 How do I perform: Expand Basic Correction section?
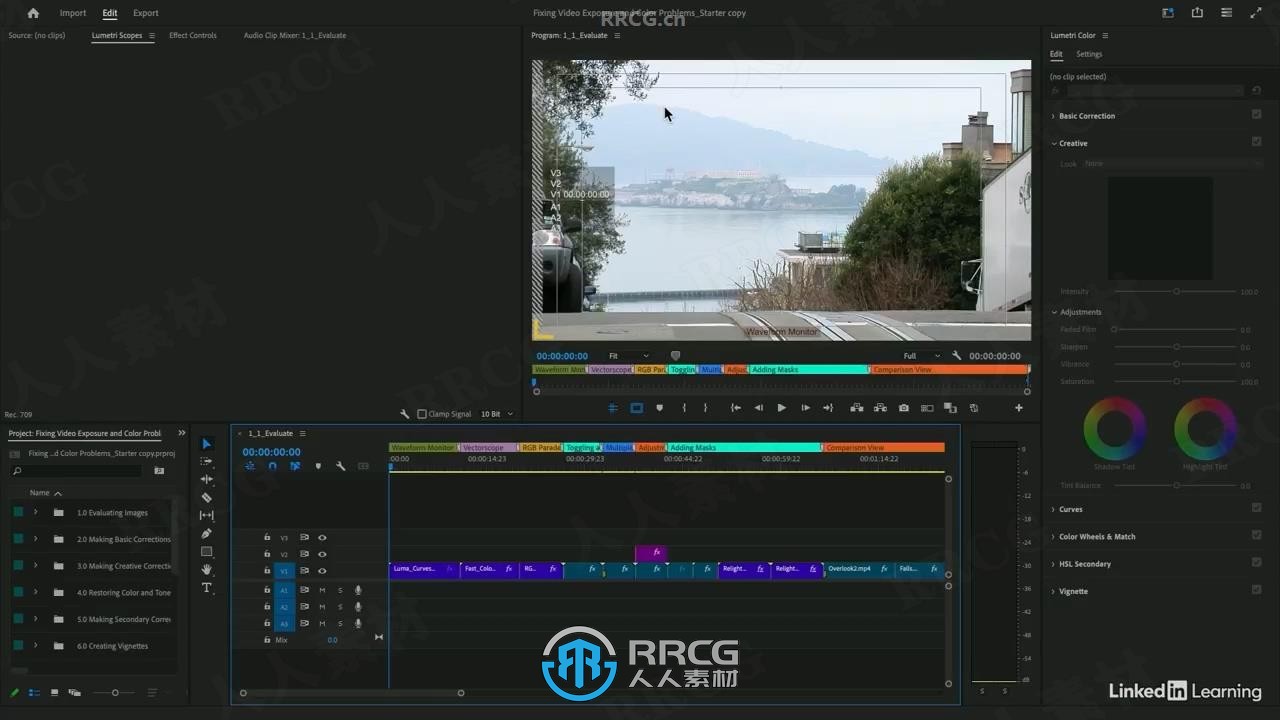(1053, 116)
